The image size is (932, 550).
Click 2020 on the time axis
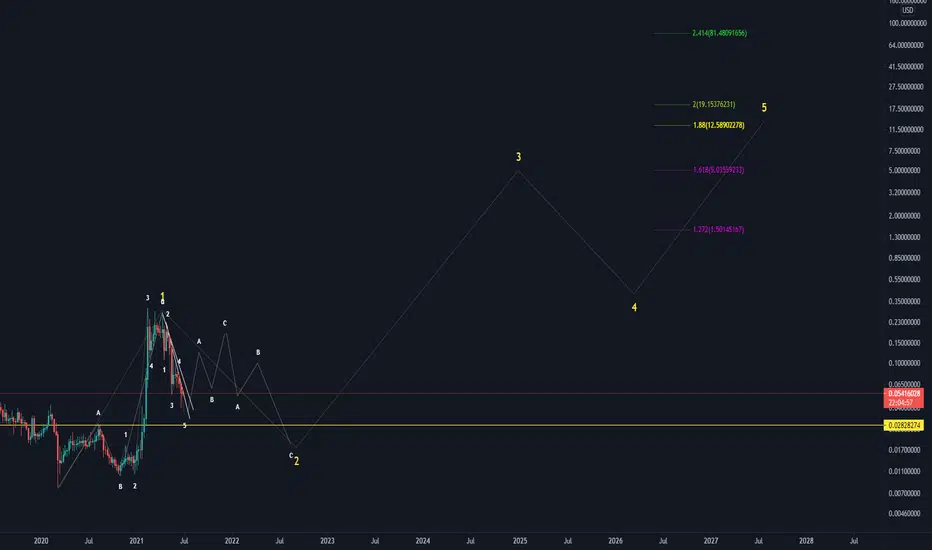point(41,541)
